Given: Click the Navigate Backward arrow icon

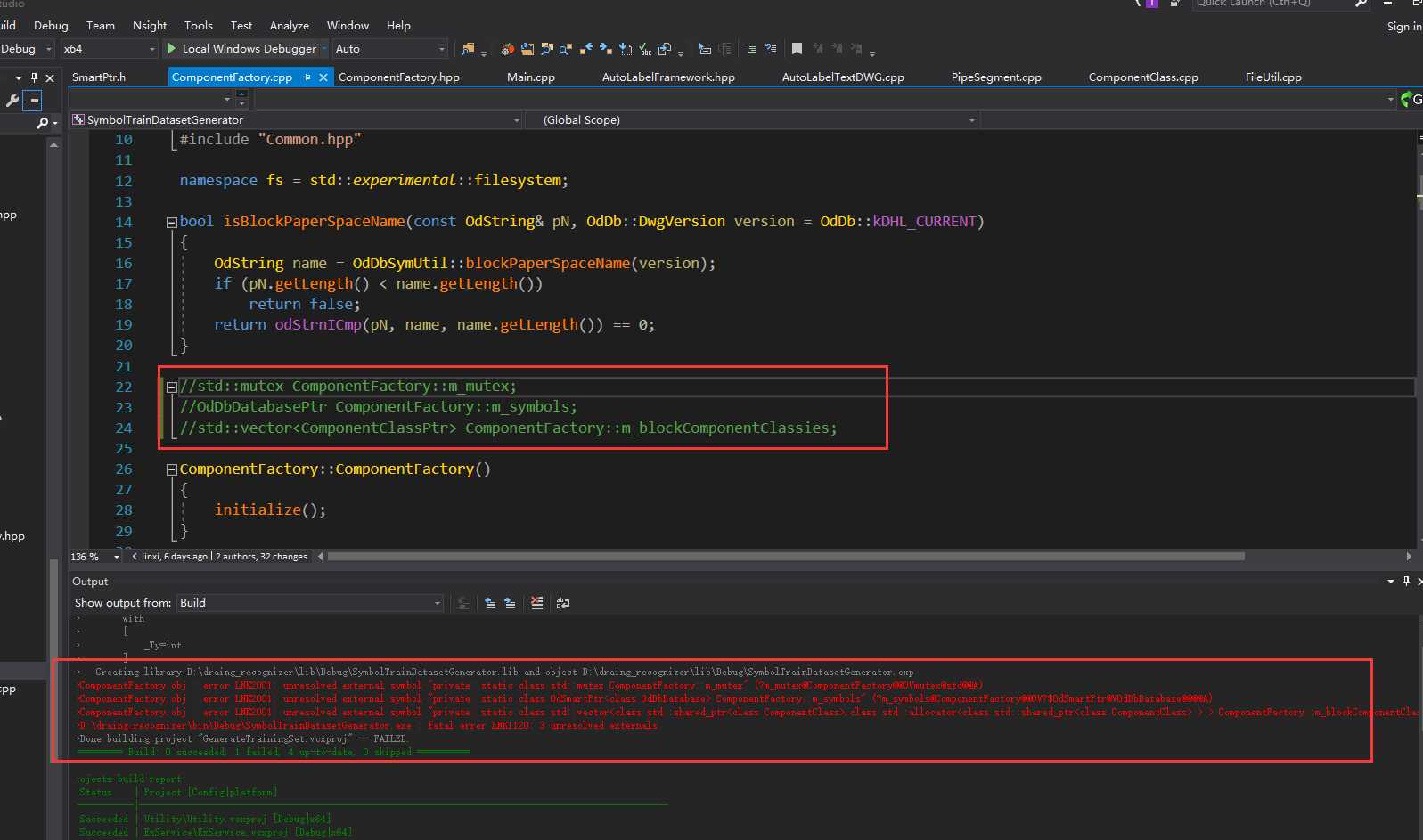Looking at the screenshot, I should 585,49.
